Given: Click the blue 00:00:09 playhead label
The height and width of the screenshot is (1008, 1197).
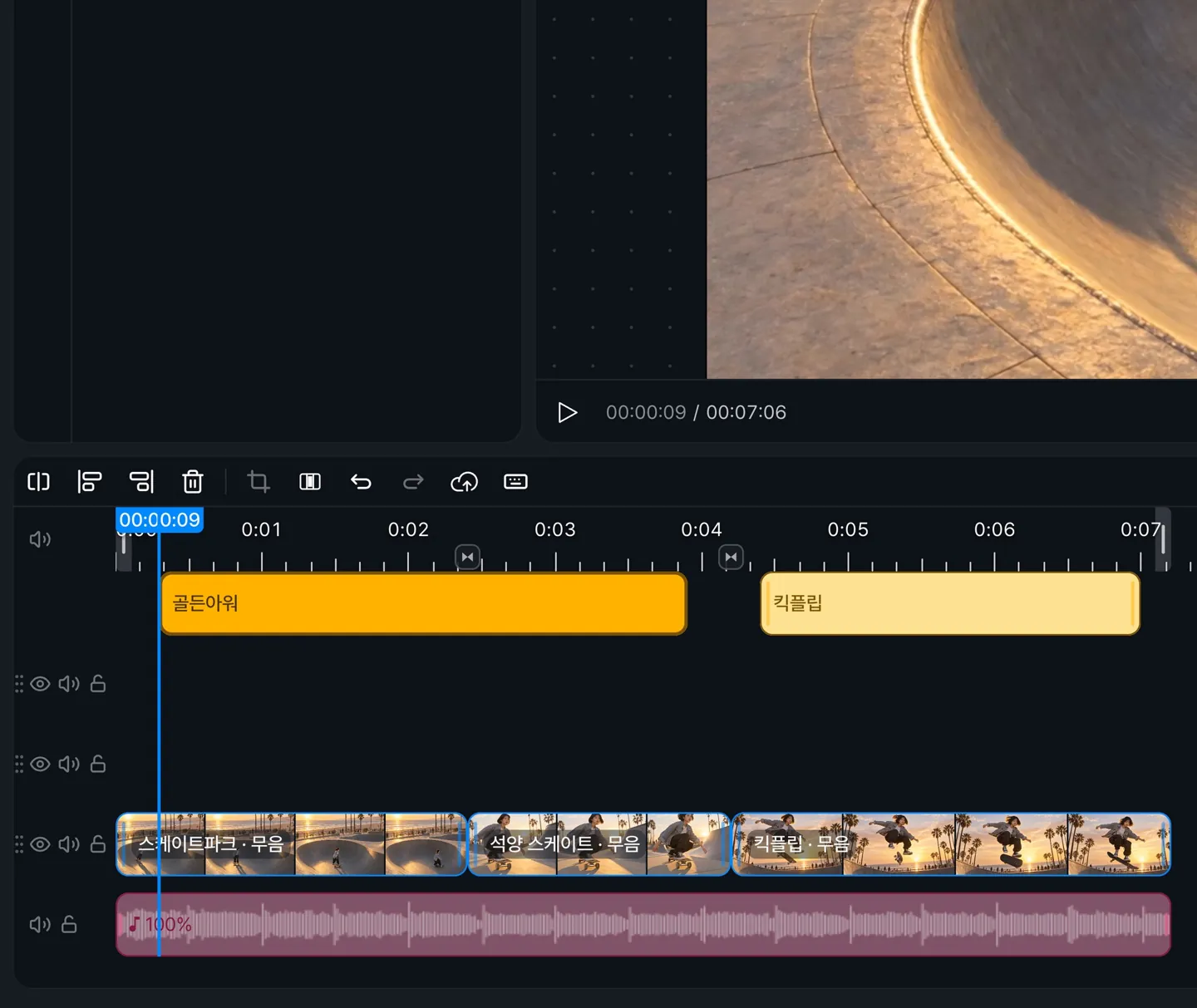Looking at the screenshot, I should point(160,520).
